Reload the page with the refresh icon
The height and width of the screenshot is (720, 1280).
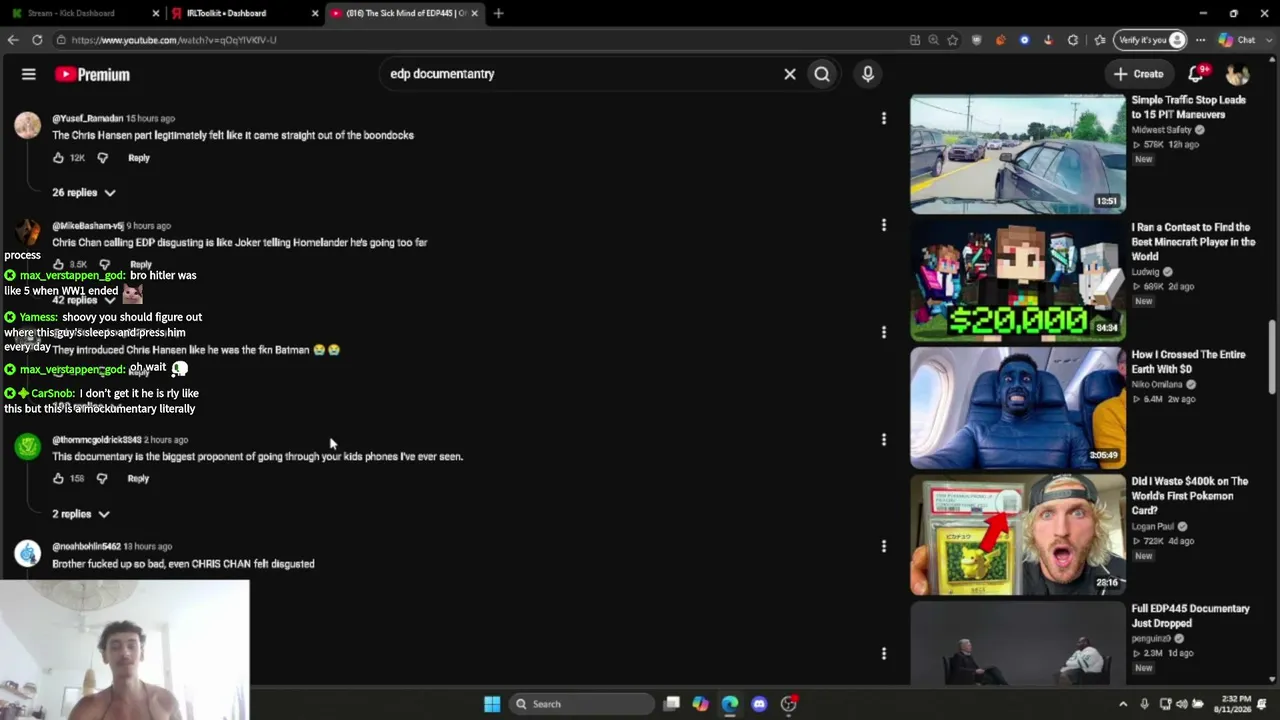tap(37, 40)
